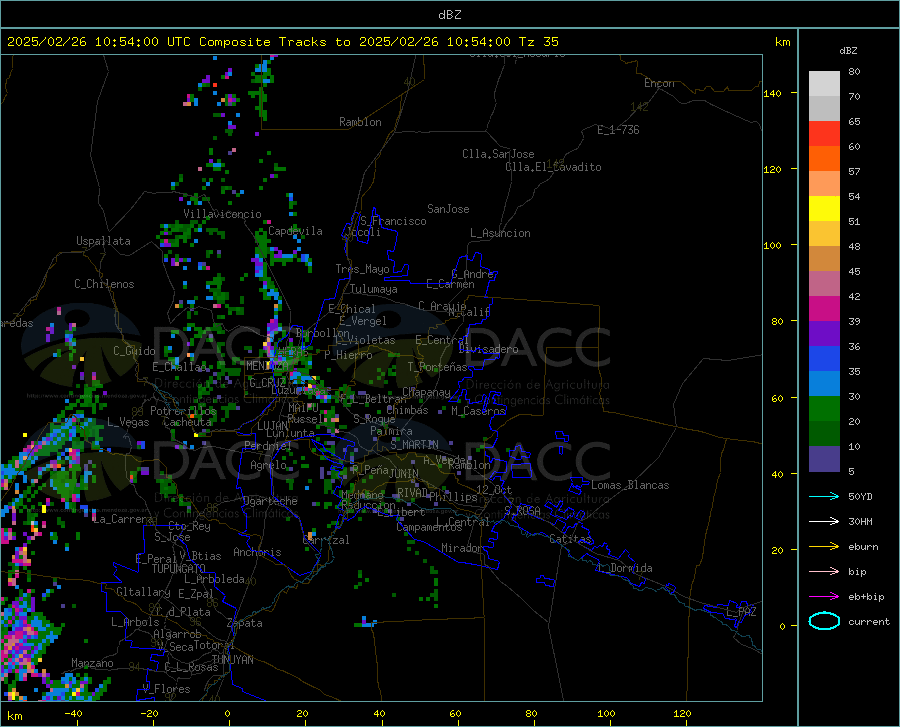The height and width of the screenshot is (727, 900).
Task: Click the '50YD' legend label
Action: pos(860,496)
